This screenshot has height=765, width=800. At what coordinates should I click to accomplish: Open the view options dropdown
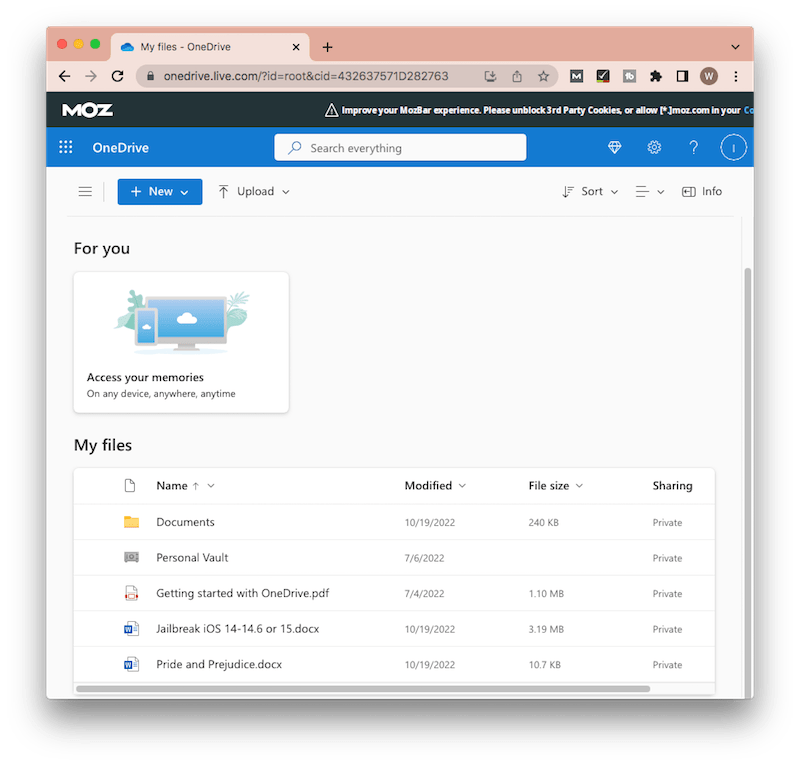pyautogui.click(x=649, y=191)
